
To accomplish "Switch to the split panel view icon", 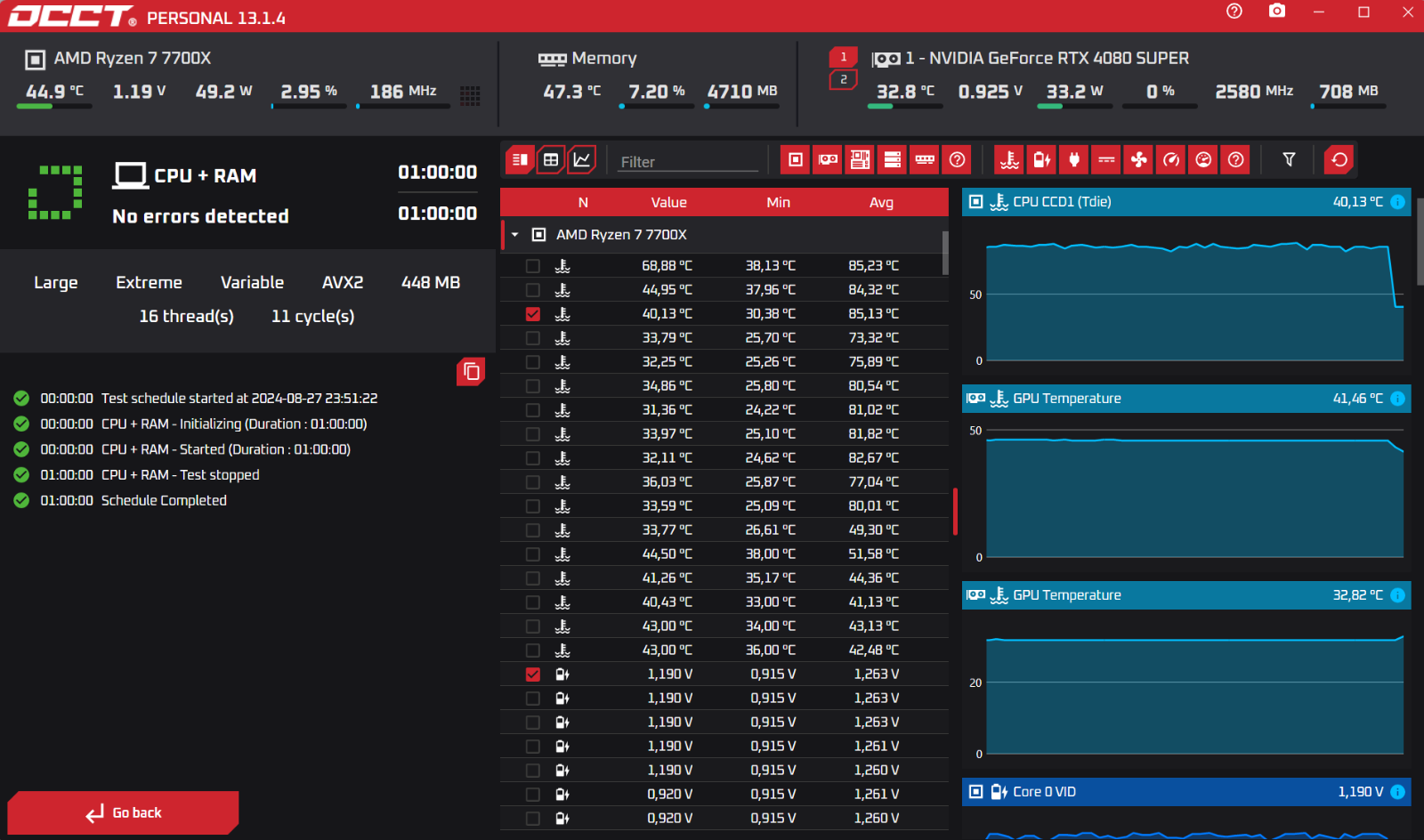I will point(521,159).
